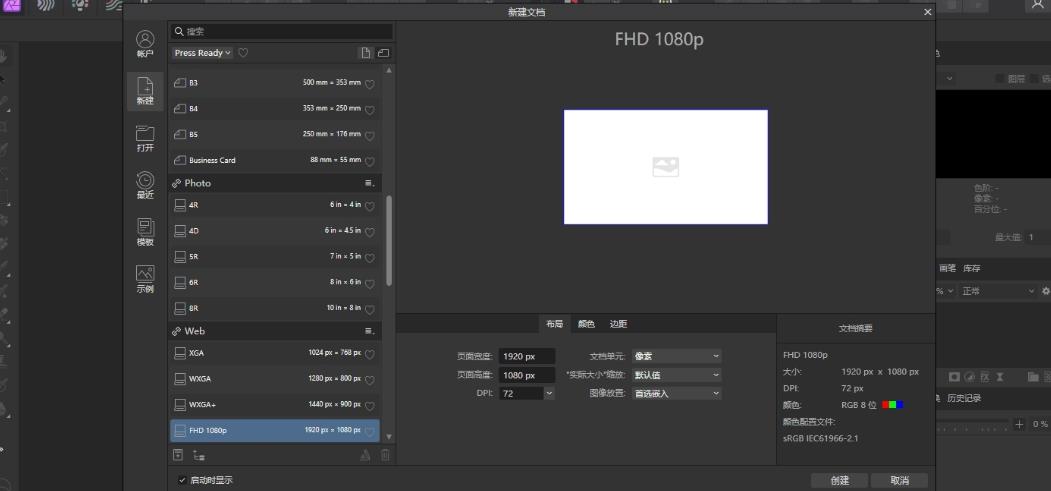Open the 文档单元 units dropdown

677,356
